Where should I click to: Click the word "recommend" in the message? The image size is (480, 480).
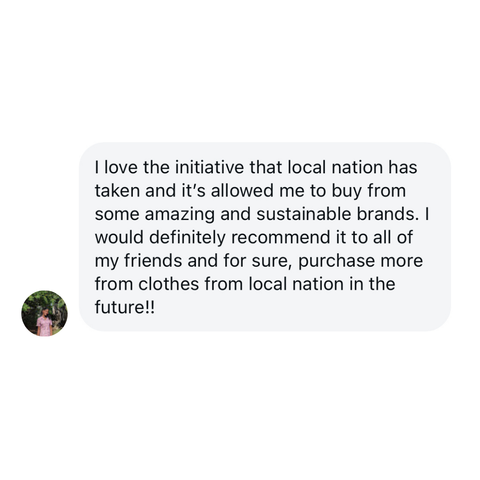(280, 237)
